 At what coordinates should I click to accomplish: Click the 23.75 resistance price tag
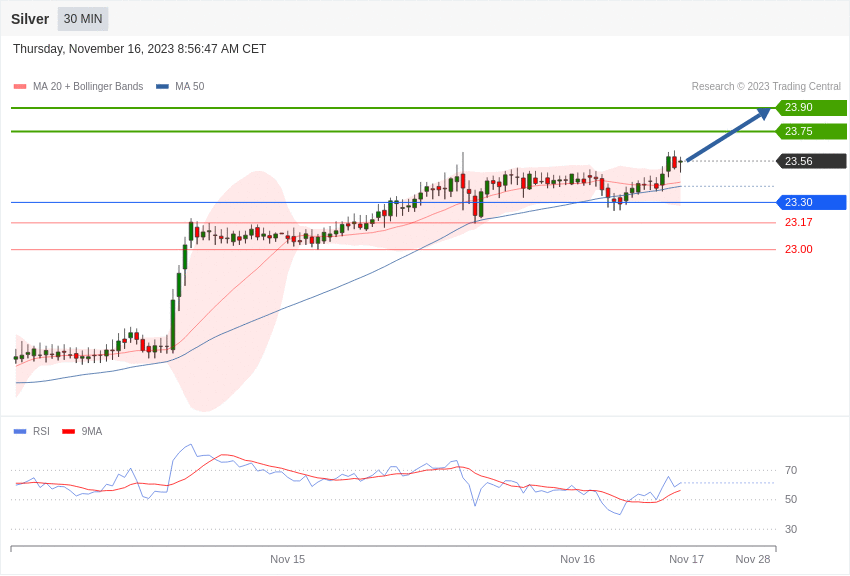(x=811, y=131)
